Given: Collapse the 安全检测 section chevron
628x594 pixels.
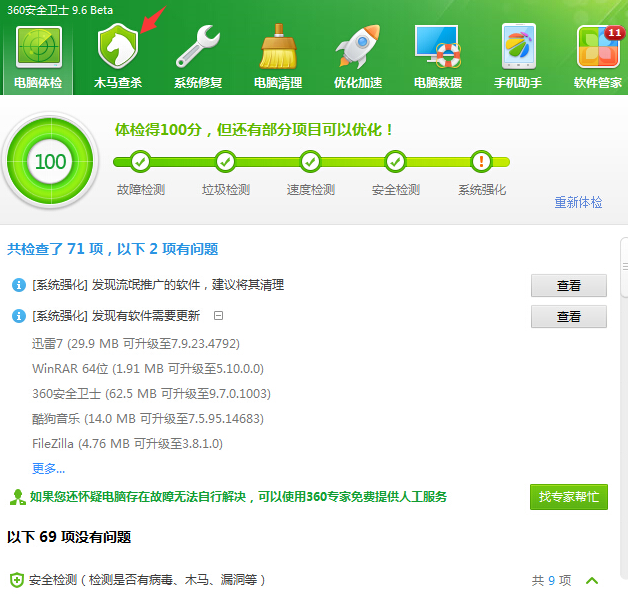Looking at the screenshot, I should [x=592, y=580].
